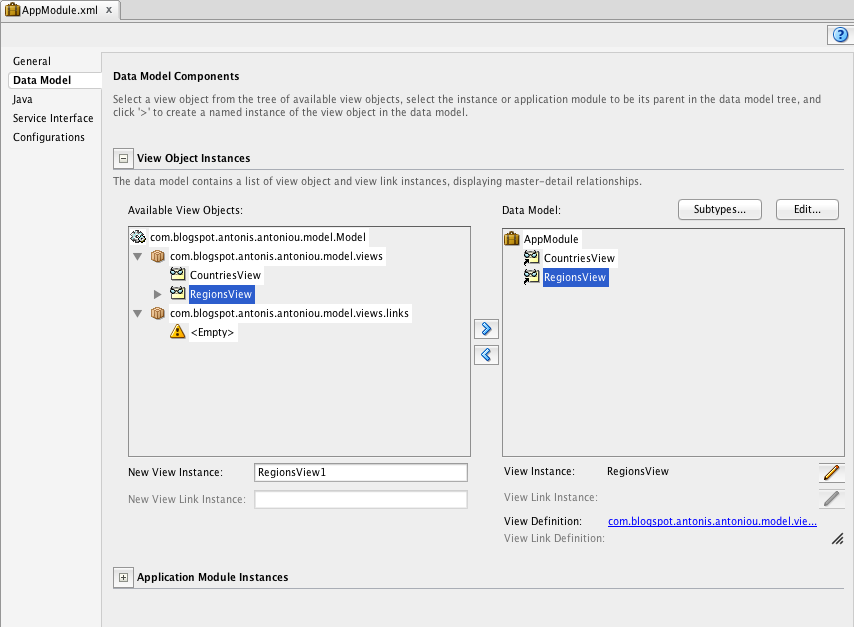The height and width of the screenshot is (627, 854).
Task: Open the View Definition hyperlink
Action: (711, 521)
